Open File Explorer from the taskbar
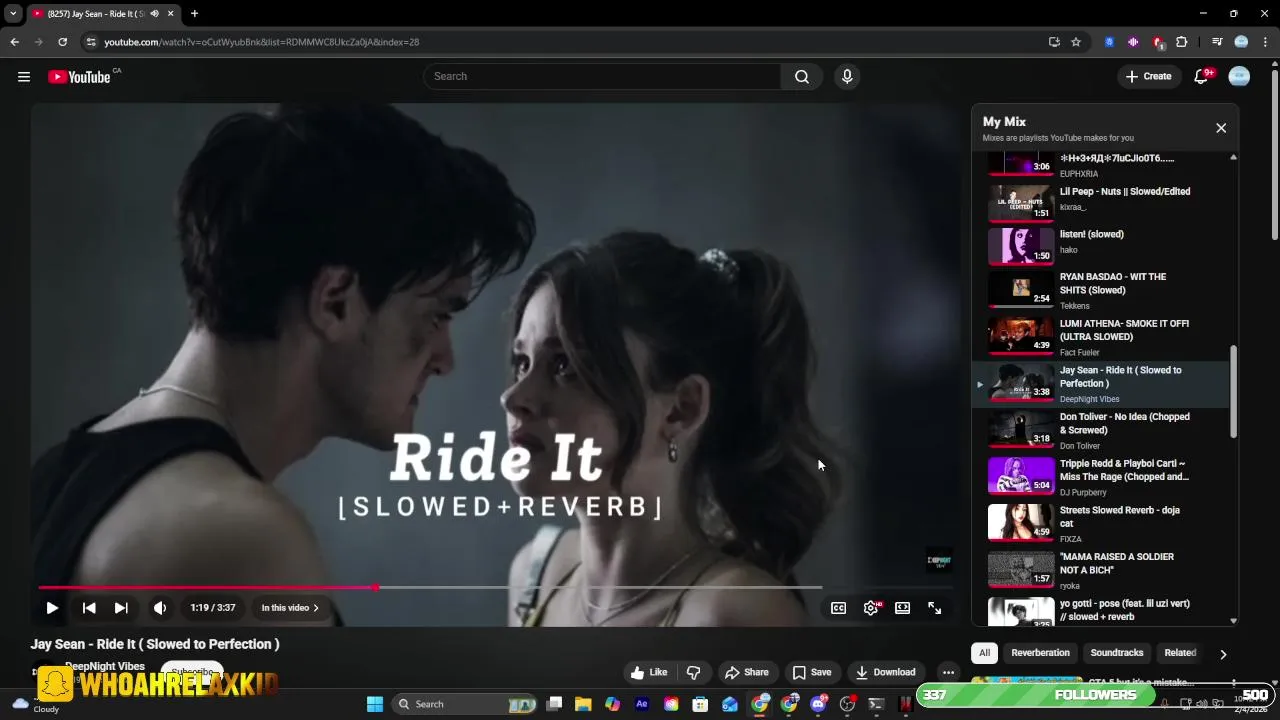This screenshot has height=720, width=1280. click(583, 704)
